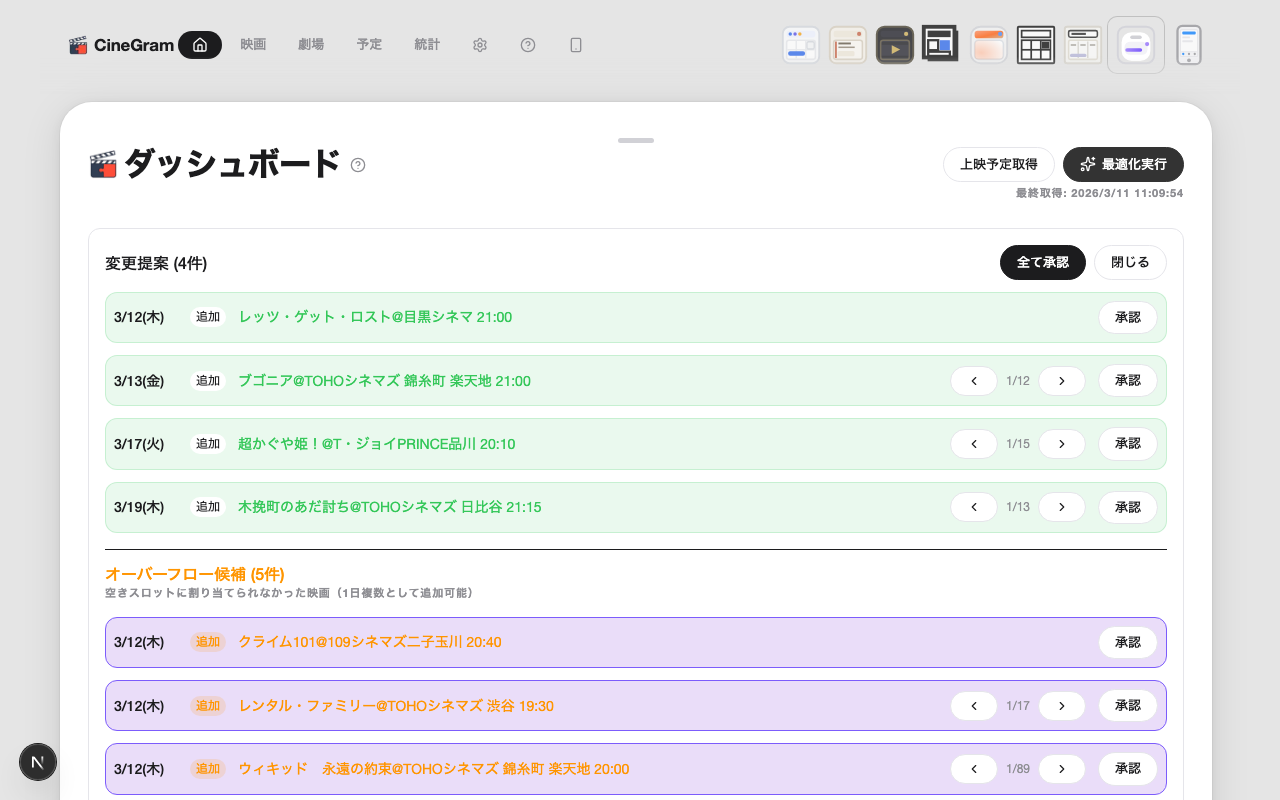Open the help icon next to ダッシュボード title
This screenshot has height=800, width=1280.
[x=358, y=167]
